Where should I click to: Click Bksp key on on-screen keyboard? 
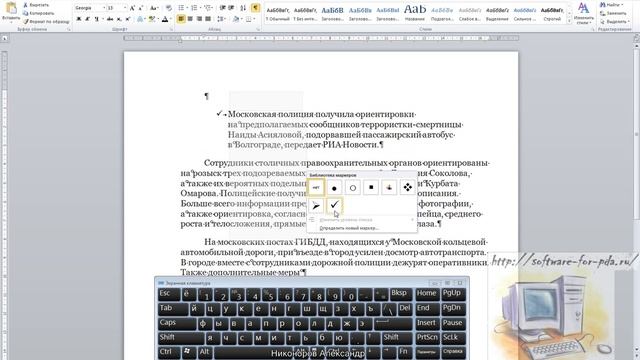tap(400, 294)
